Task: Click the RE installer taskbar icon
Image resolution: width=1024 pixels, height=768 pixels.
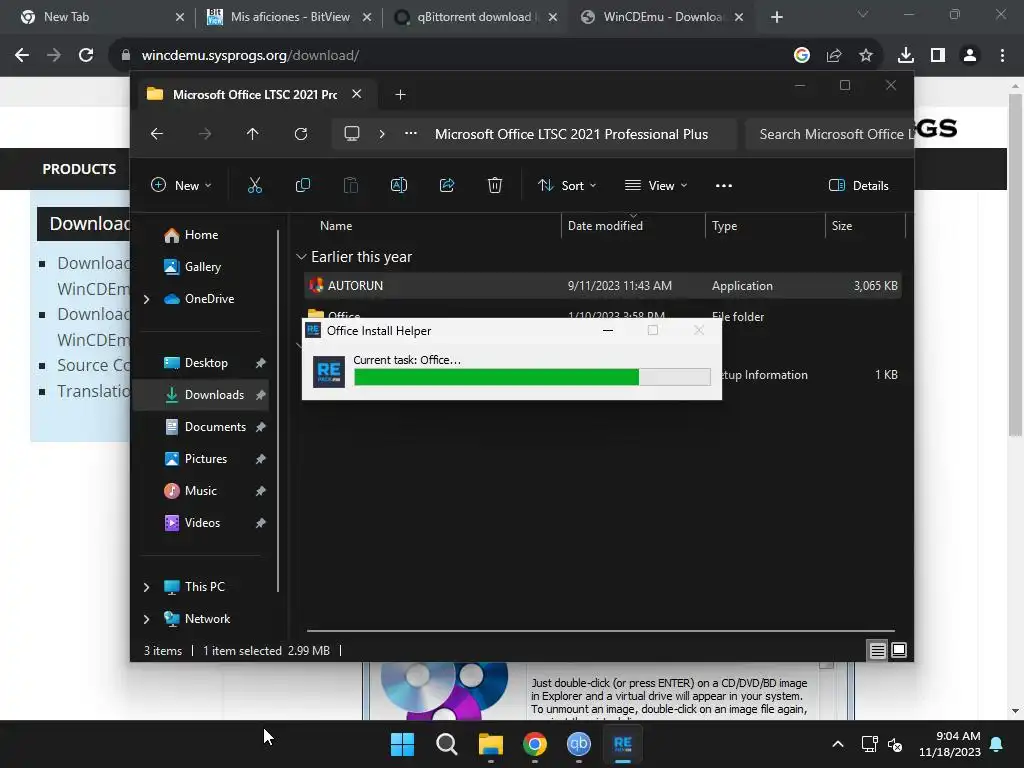Action: (x=623, y=744)
